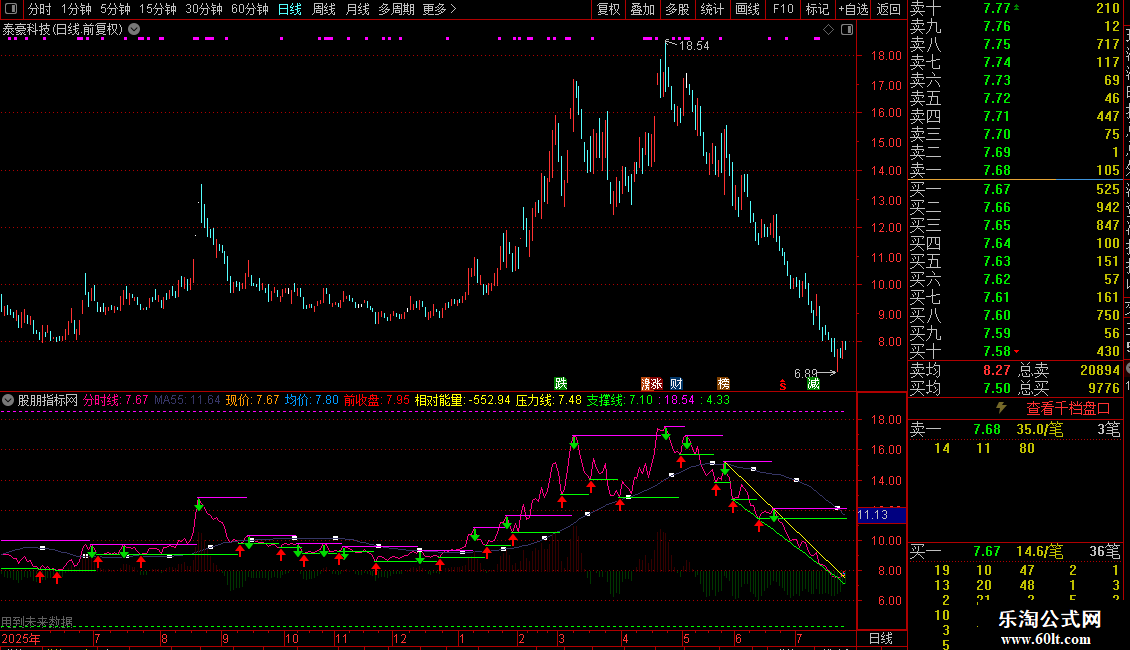Expand the 更多 more periods menu

pos(440,9)
